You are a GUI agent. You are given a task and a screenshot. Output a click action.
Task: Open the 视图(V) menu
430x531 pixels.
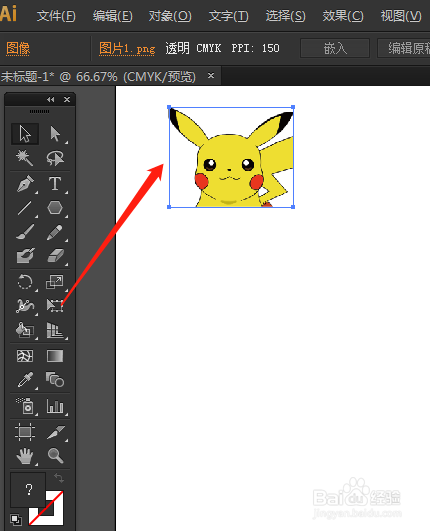[x=401, y=16]
